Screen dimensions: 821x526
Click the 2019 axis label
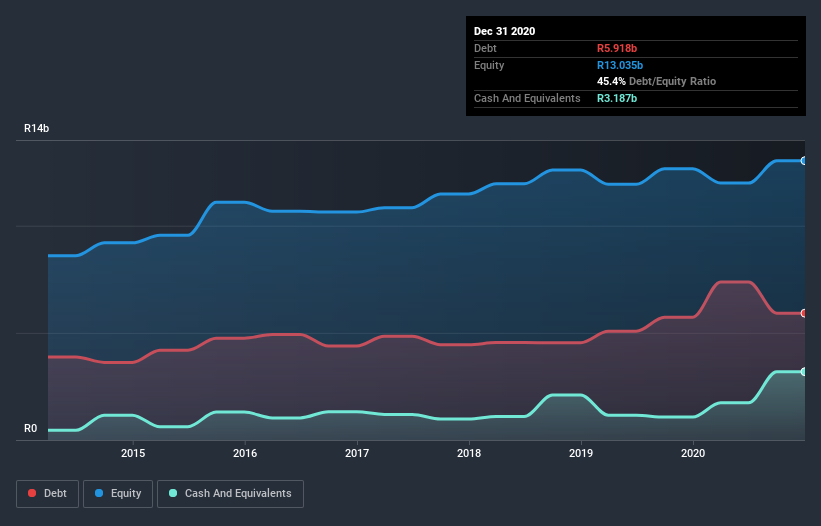click(x=581, y=453)
